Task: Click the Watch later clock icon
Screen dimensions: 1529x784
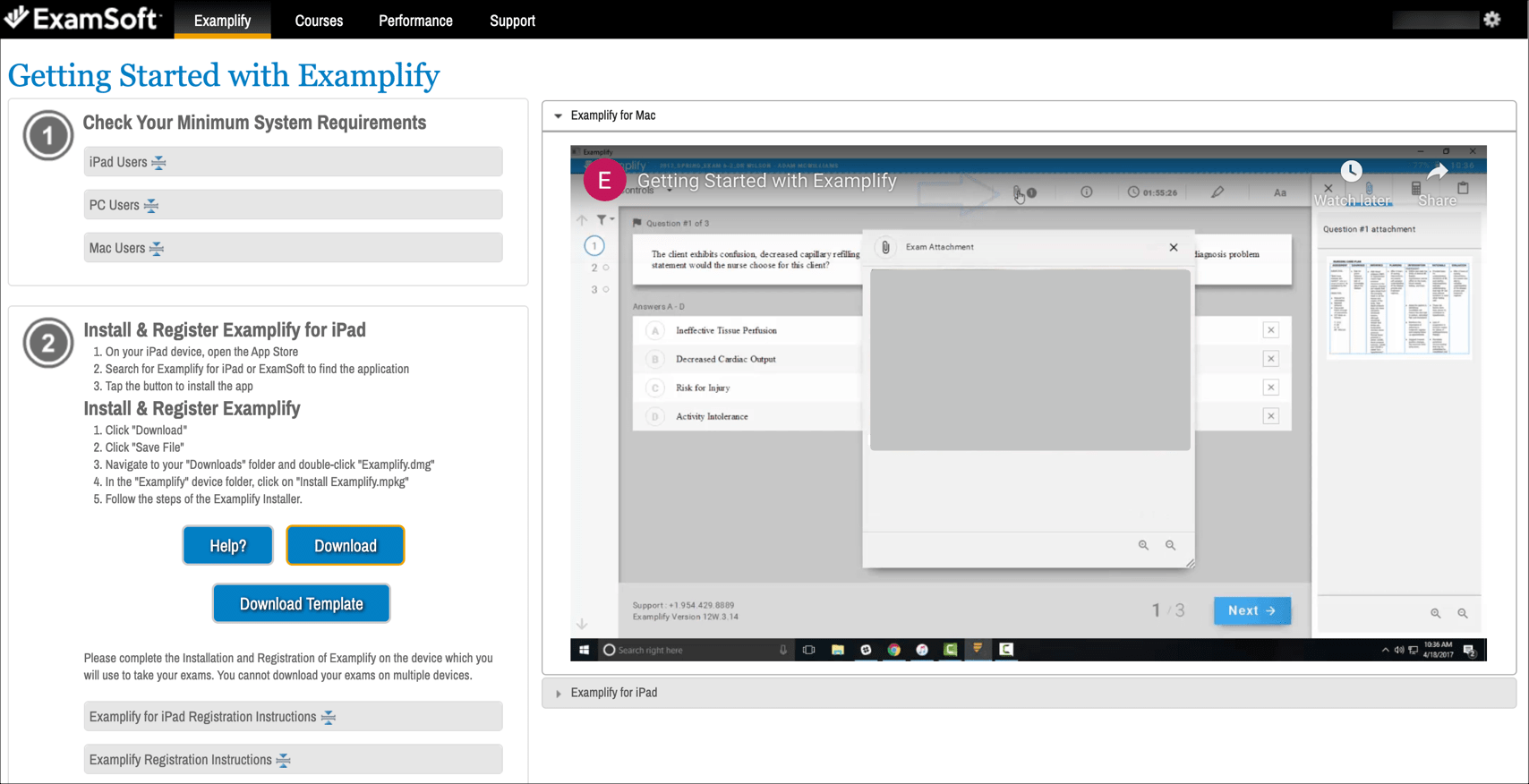Action: (1352, 171)
